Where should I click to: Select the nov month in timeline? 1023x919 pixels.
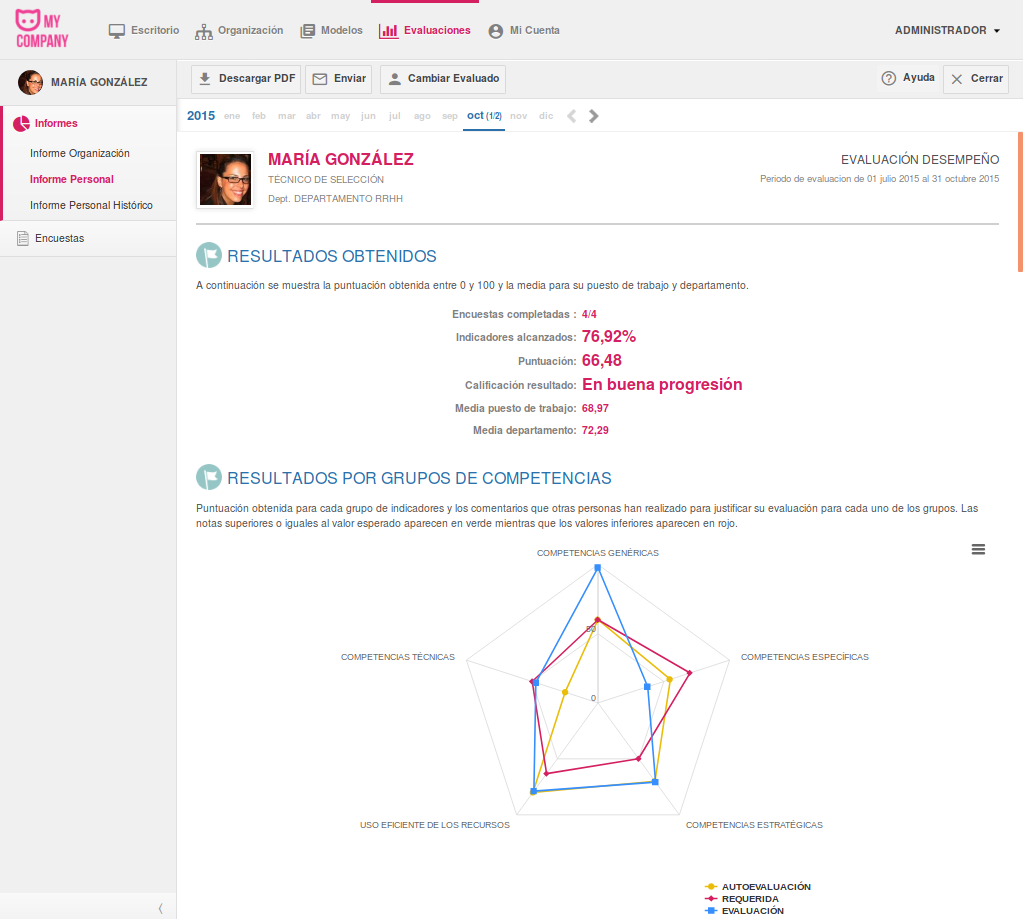pos(519,116)
